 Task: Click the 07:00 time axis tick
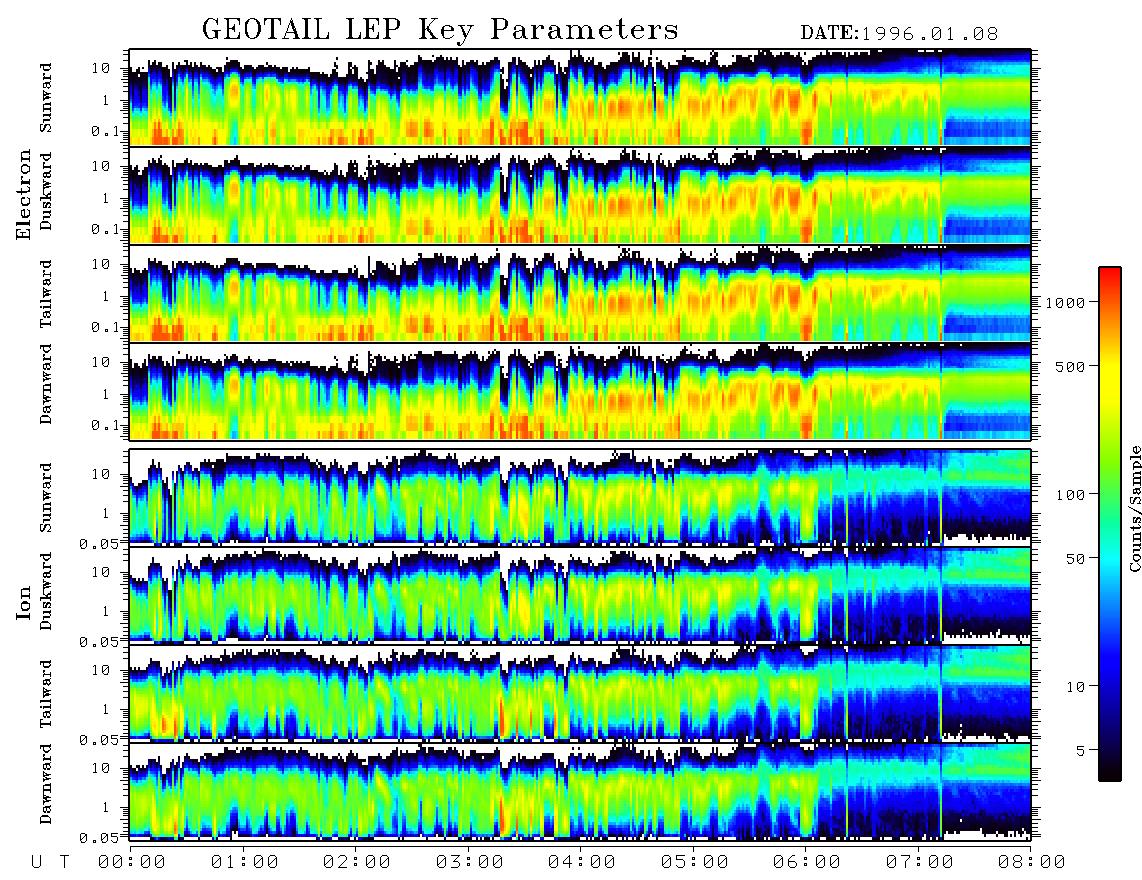point(920,862)
